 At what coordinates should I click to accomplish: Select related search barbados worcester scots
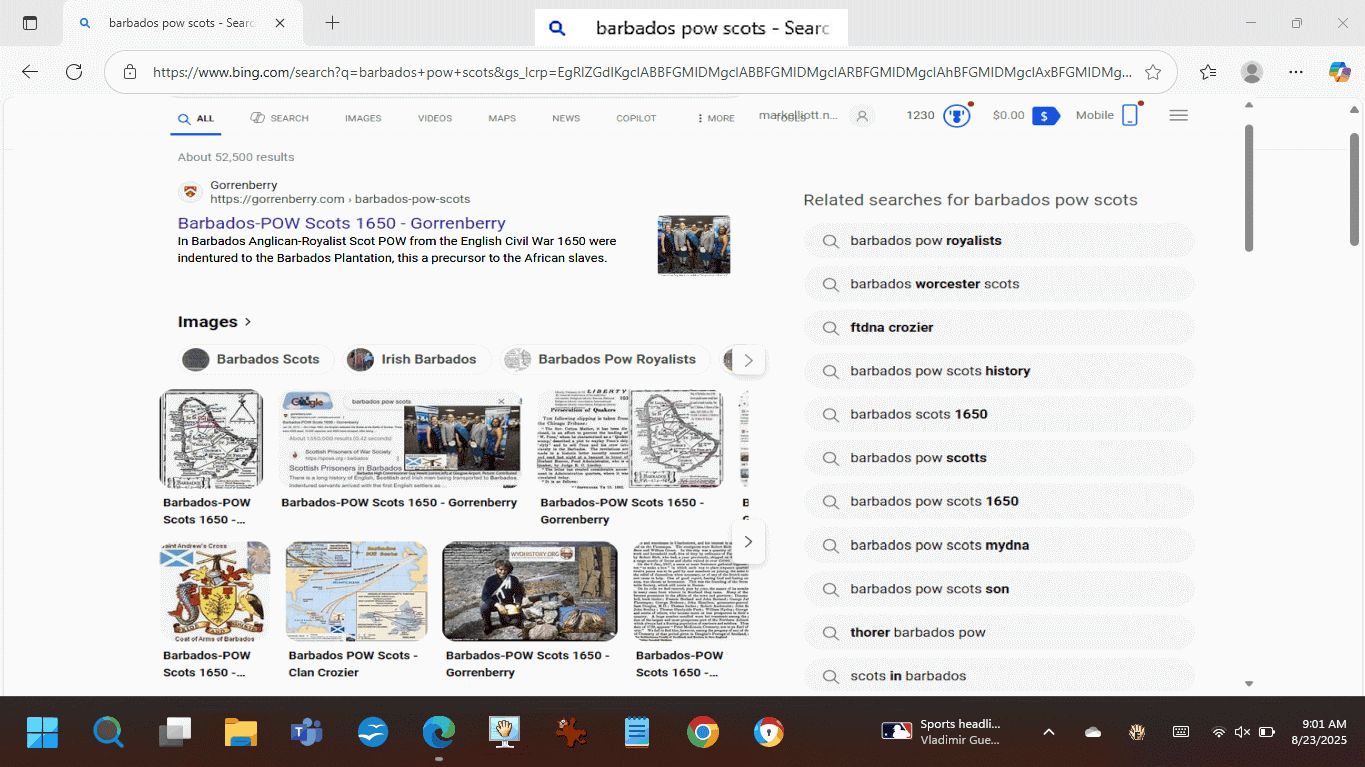click(934, 284)
